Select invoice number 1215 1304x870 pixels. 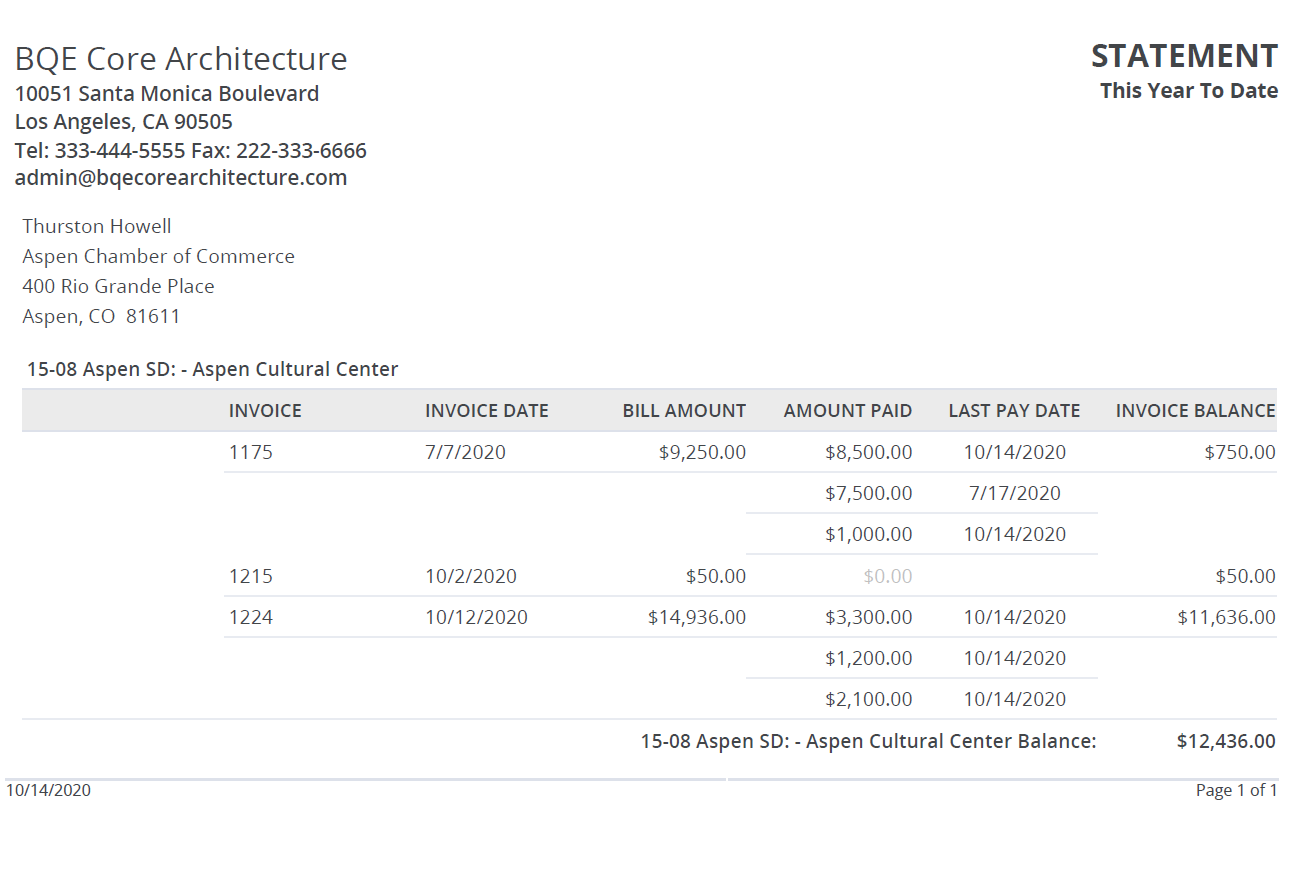(251, 576)
